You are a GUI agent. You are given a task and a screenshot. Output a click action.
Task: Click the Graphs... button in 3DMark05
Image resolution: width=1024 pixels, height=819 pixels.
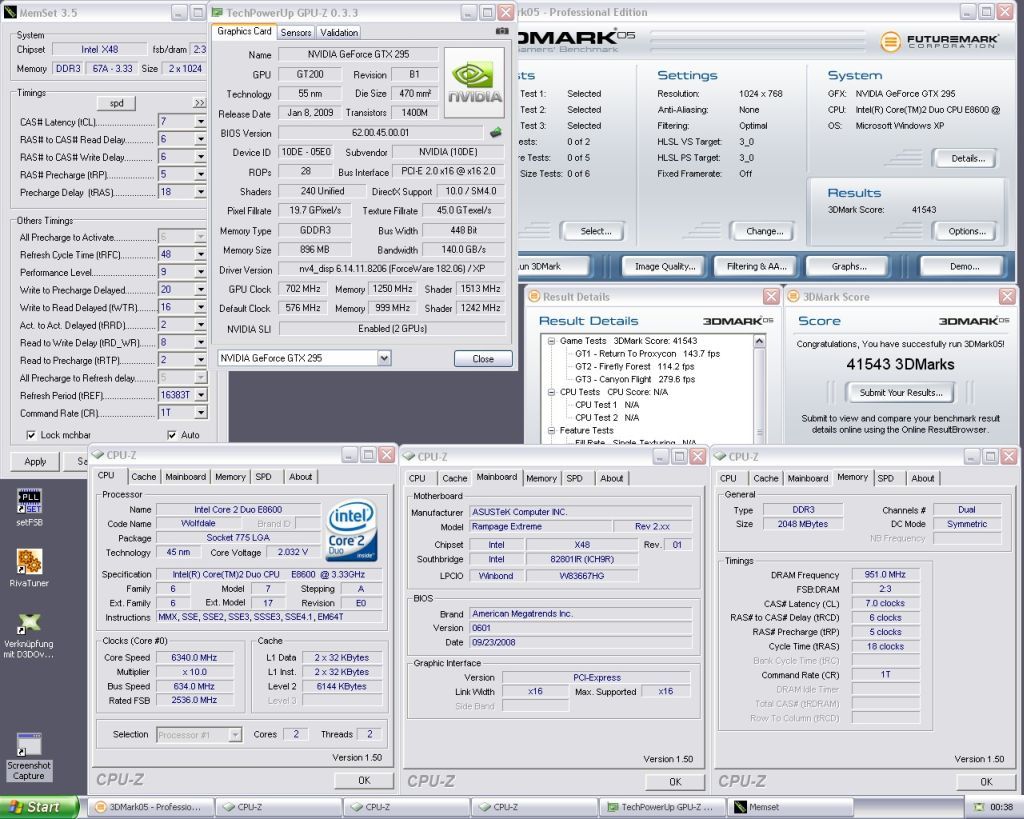pos(848,266)
